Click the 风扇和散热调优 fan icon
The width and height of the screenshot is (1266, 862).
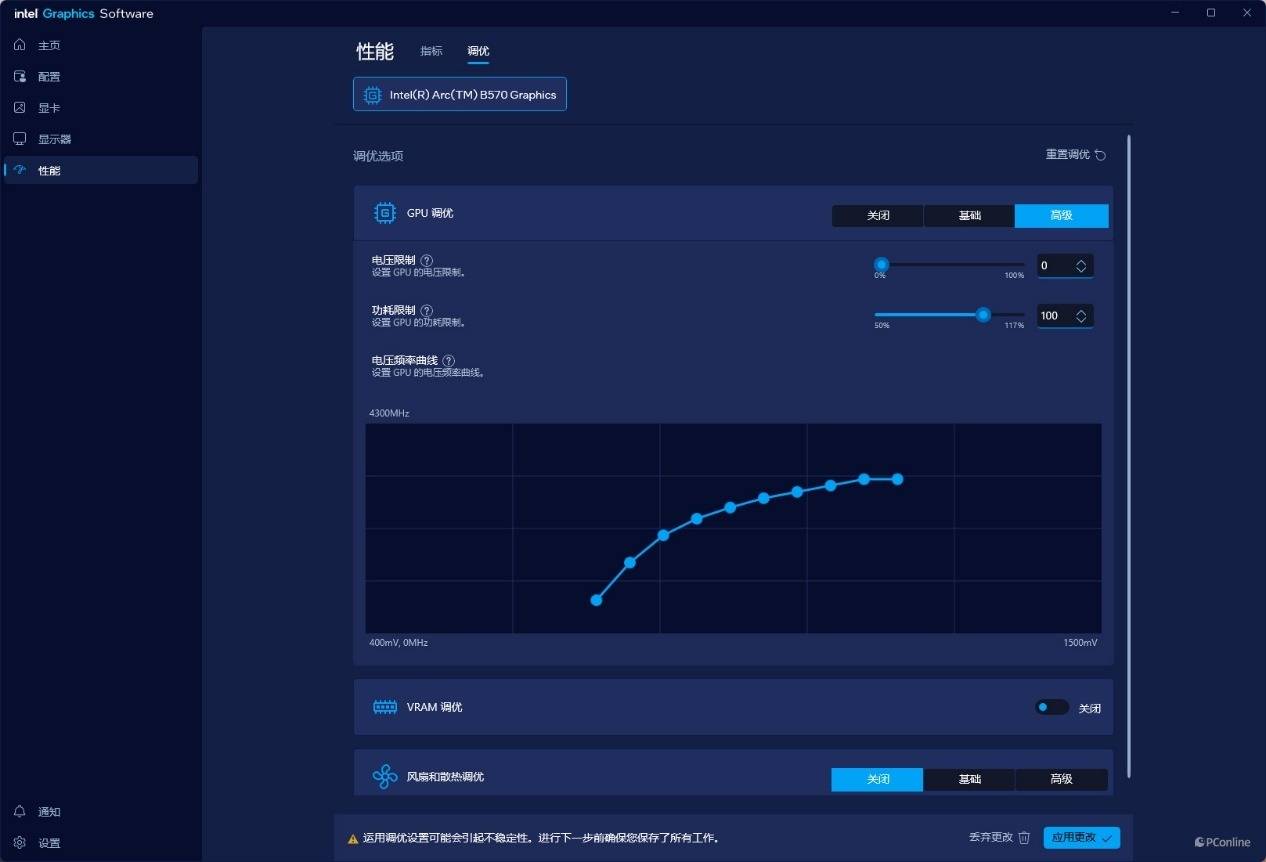(x=385, y=777)
